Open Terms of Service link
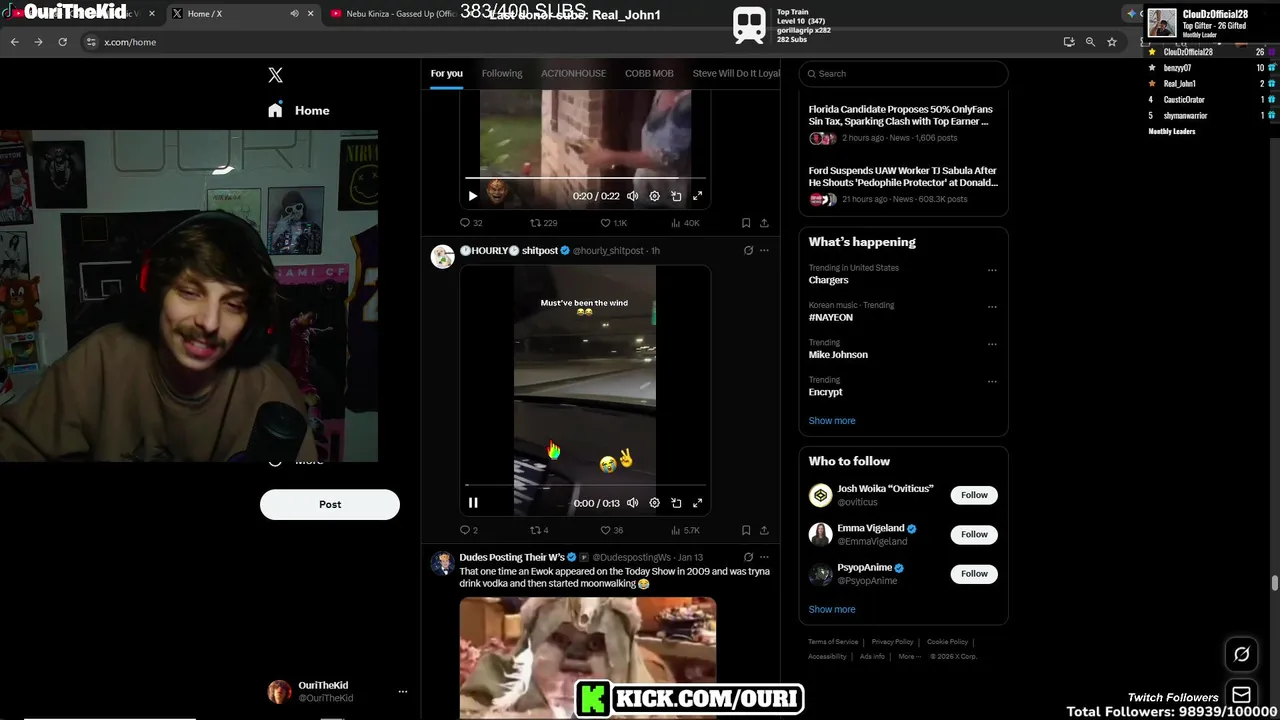Screen dimensions: 1280x720 [833, 642]
